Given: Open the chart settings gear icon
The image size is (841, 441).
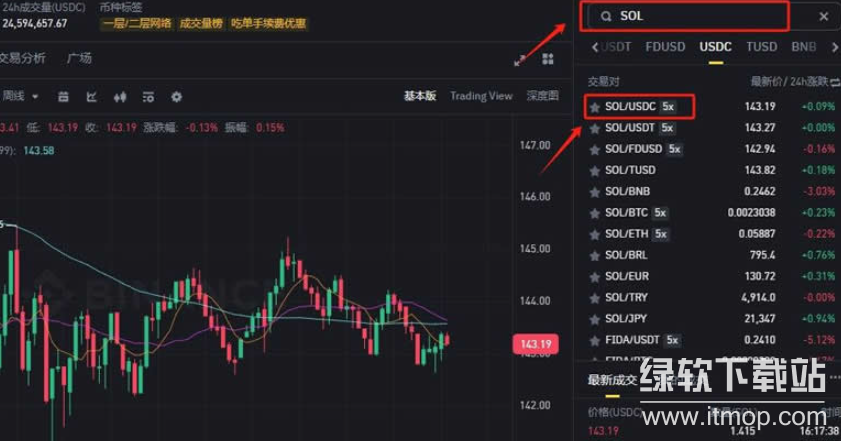Looking at the screenshot, I should click(177, 97).
